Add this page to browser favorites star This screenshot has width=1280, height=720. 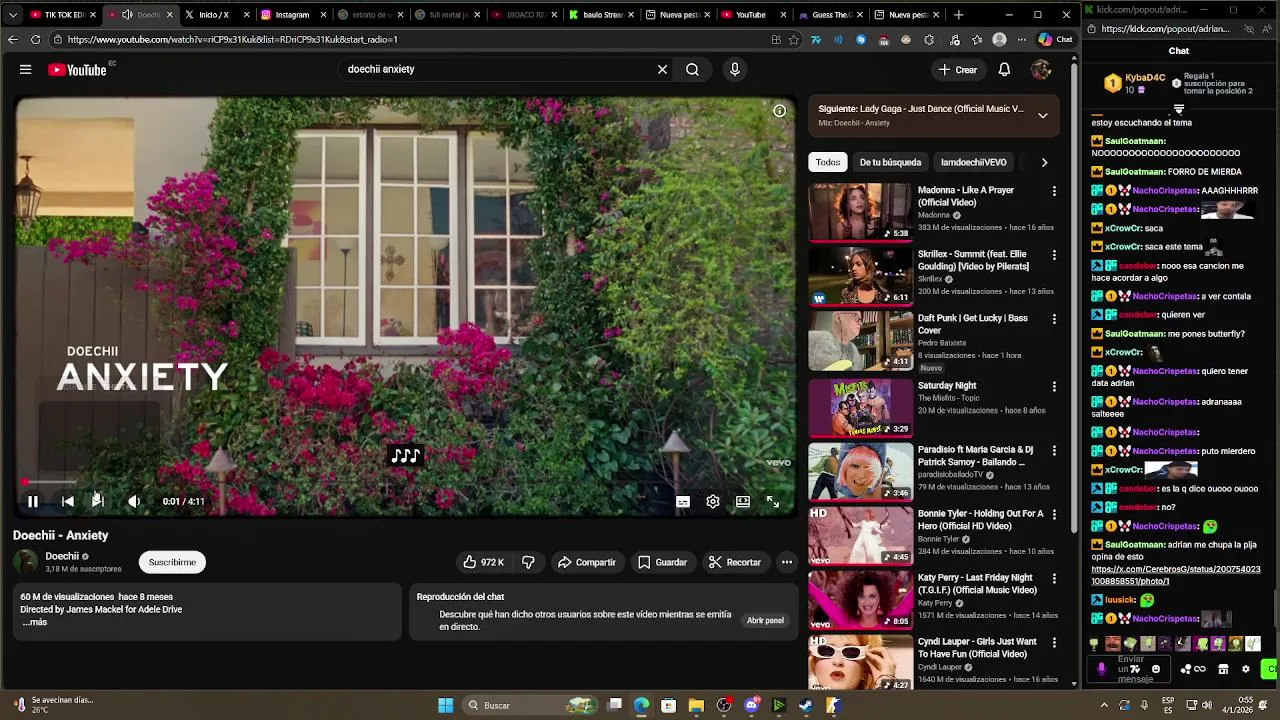(794, 40)
